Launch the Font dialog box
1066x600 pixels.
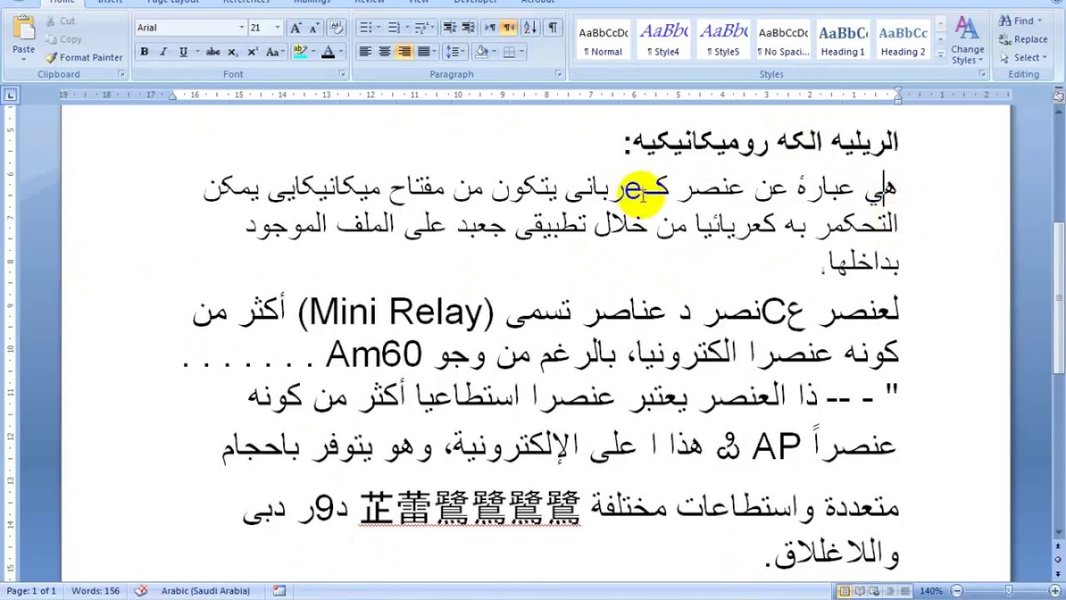coord(342,73)
